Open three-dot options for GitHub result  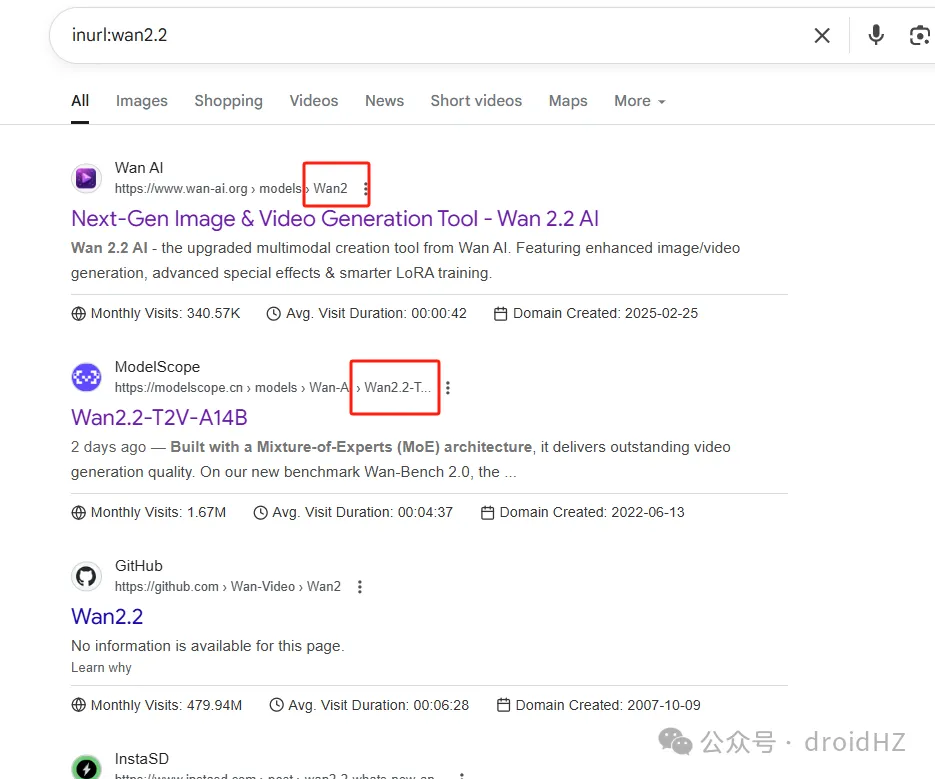click(x=360, y=587)
